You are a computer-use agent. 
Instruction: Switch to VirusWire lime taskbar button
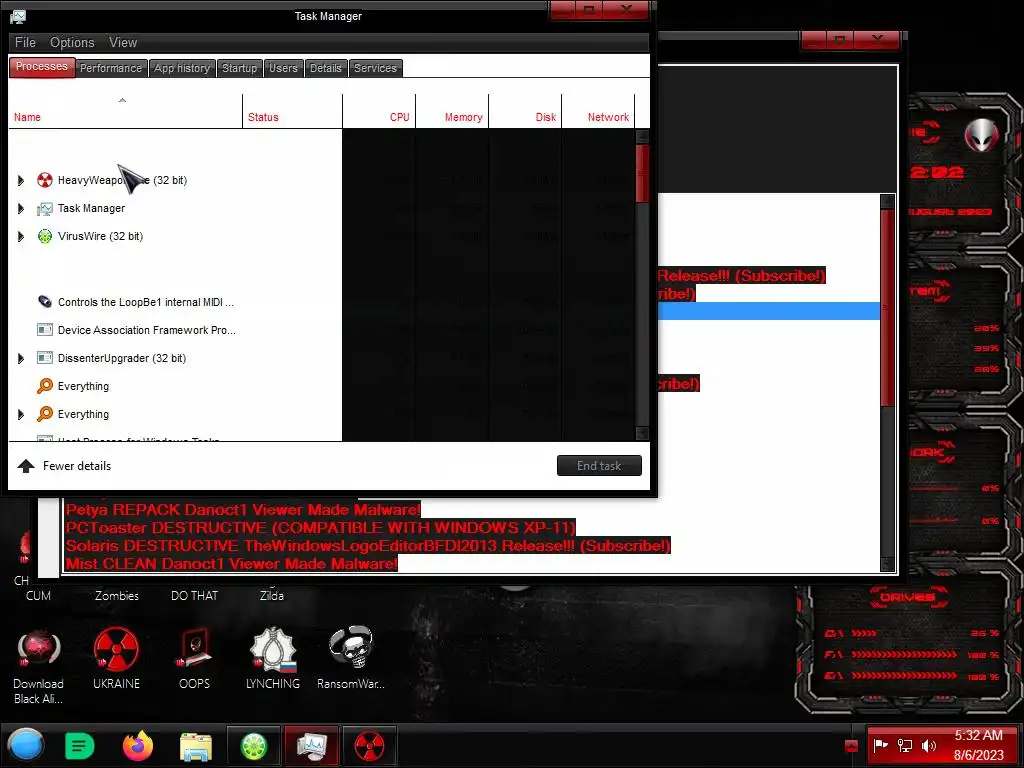pos(254,746)
